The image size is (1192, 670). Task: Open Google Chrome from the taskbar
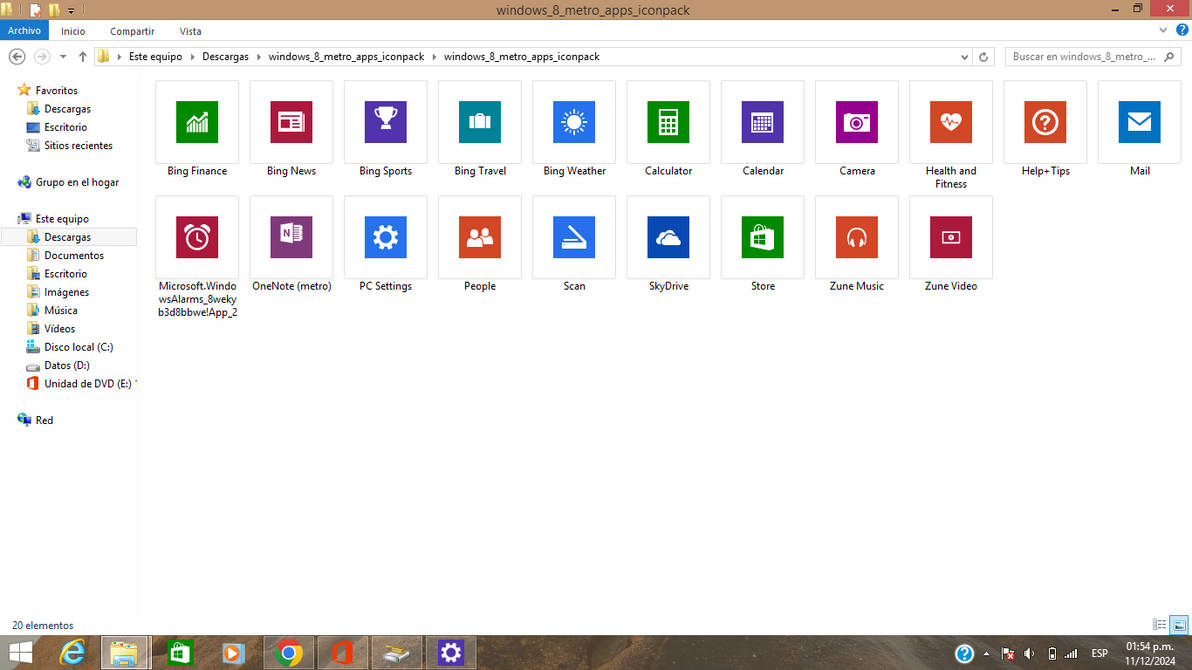tap(288, 652)
